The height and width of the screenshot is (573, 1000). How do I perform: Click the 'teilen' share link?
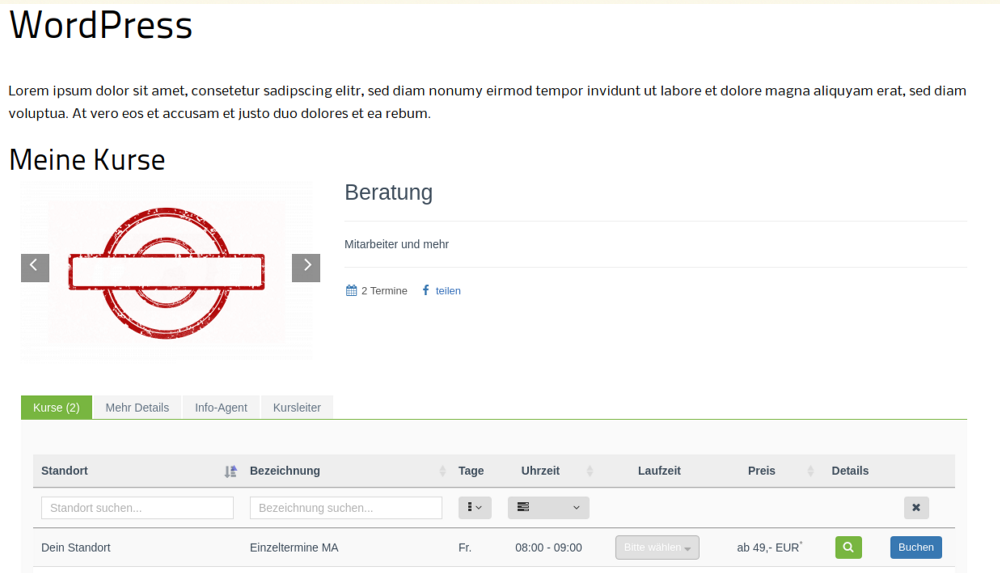448,291
